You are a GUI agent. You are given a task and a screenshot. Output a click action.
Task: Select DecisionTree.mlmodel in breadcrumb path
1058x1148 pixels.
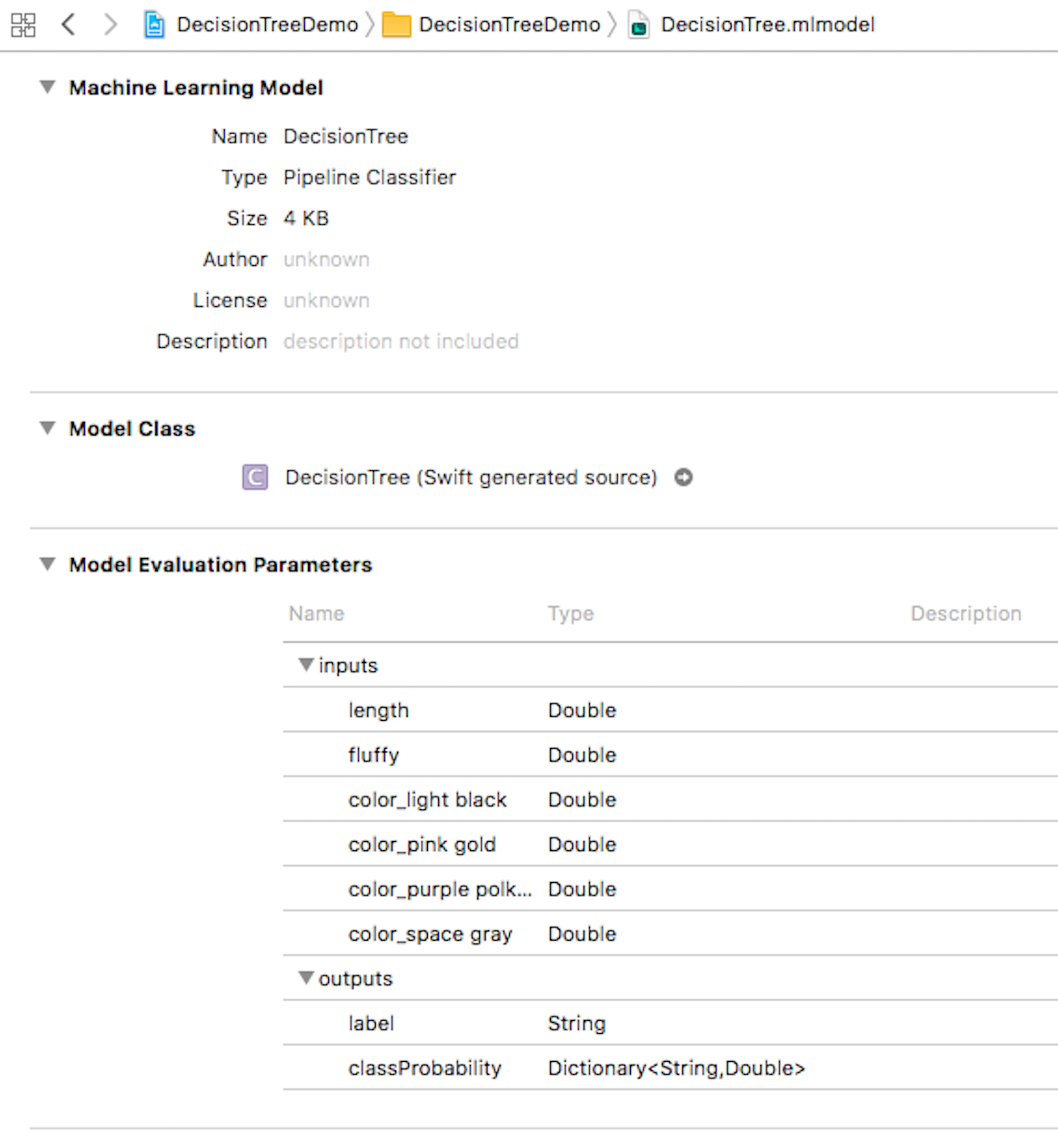(767, 25)
